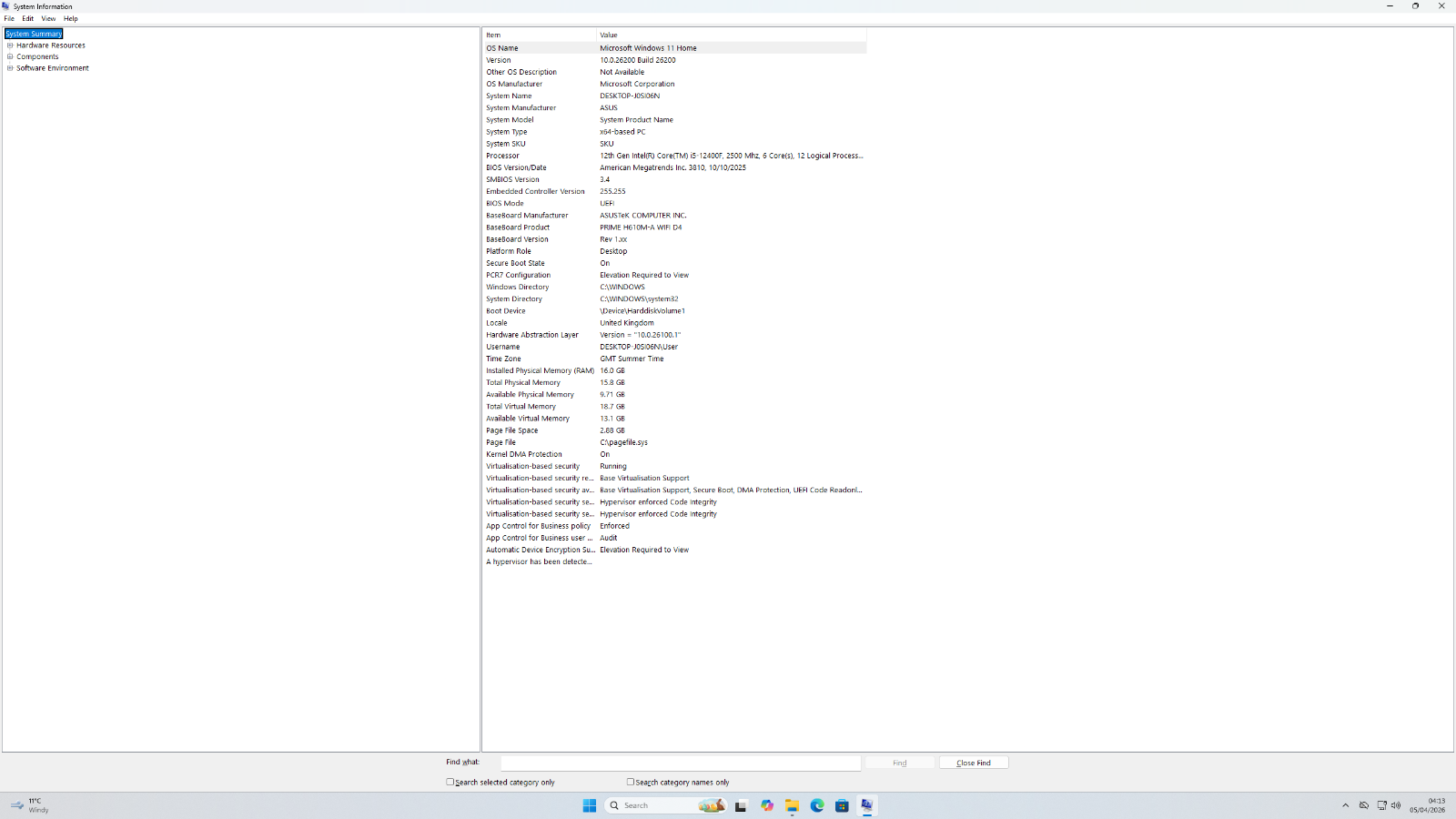Open the weather widget showing 11°C Windy

30,805
